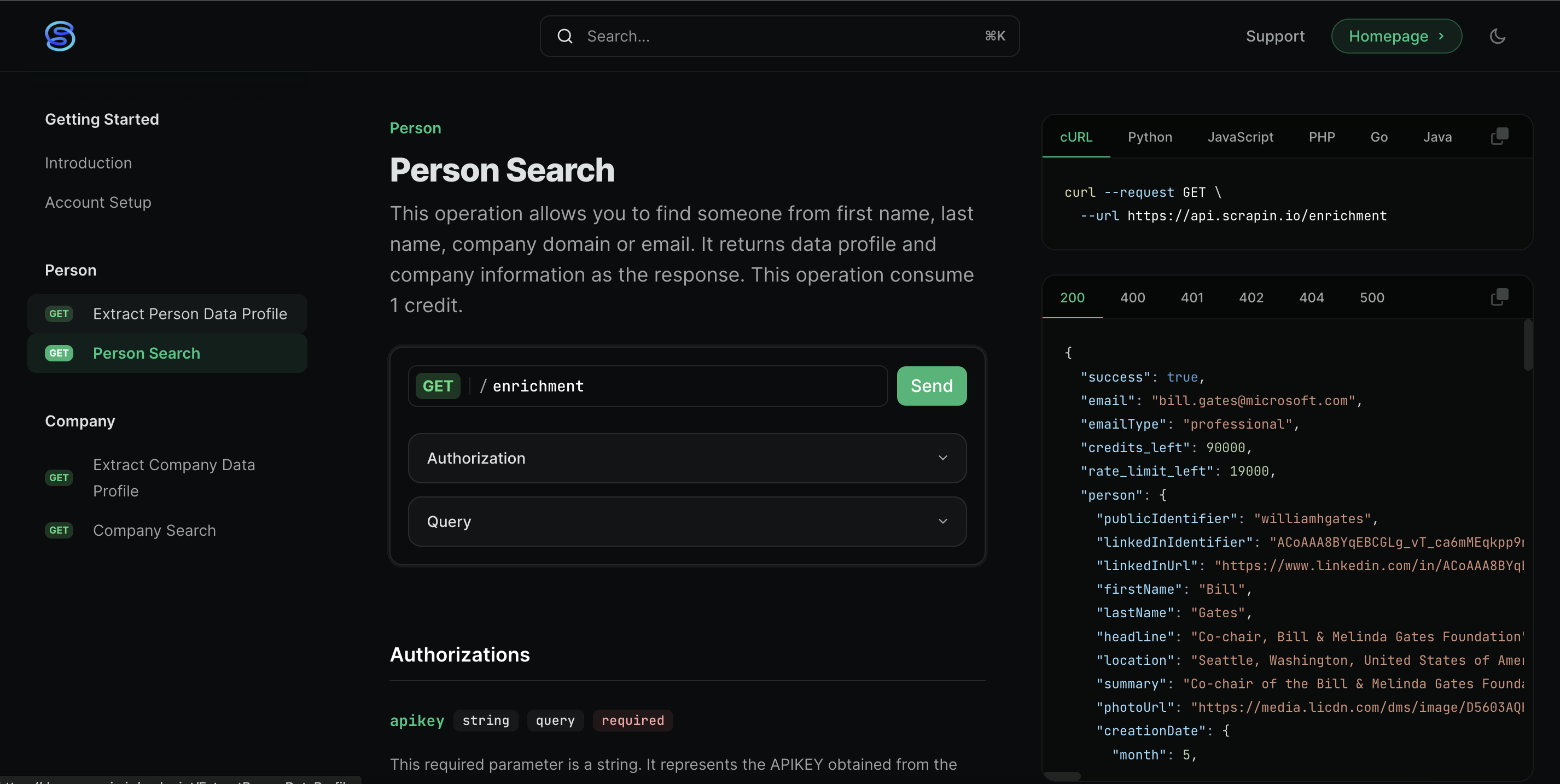Open the Support link

pyautogui.click(x=1275, y=36)
